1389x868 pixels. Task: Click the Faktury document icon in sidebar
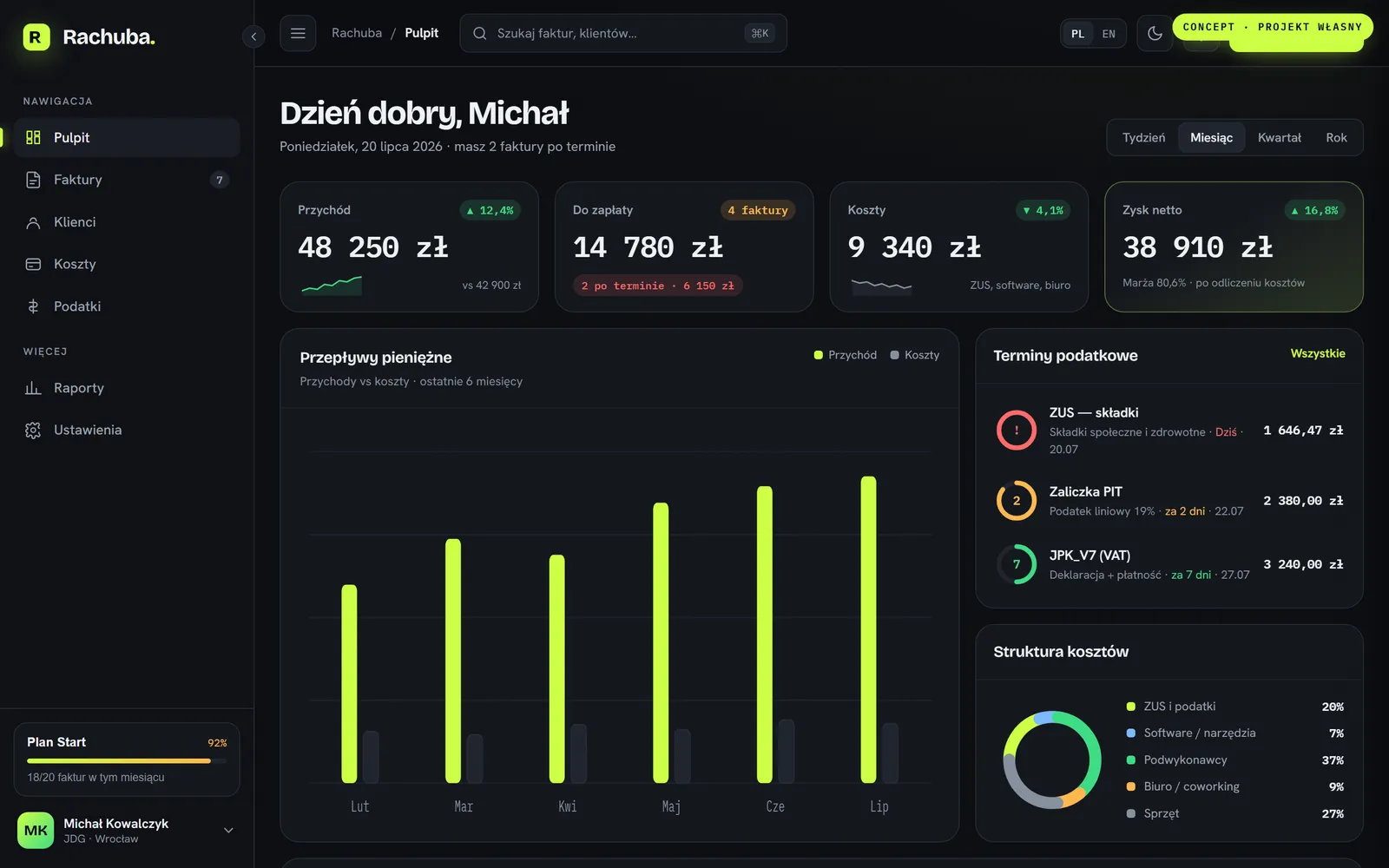coord(33,180)
